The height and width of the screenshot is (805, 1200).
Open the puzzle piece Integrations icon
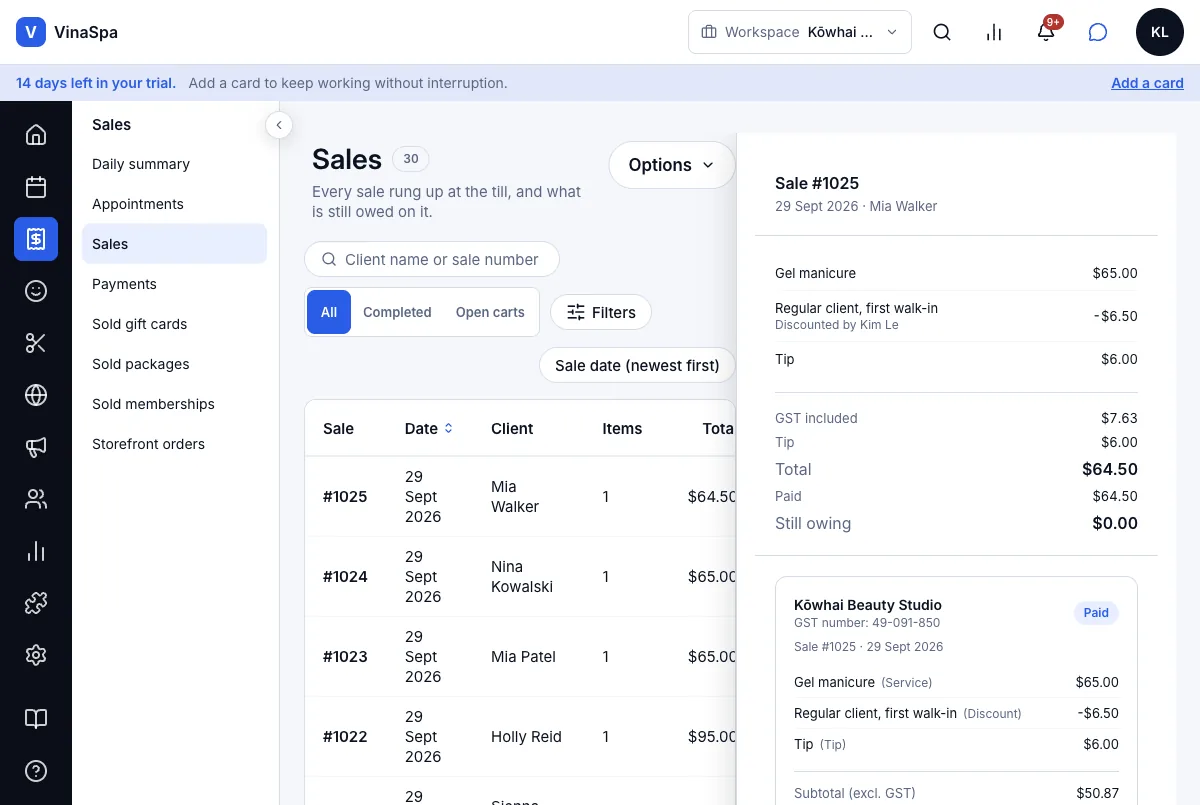[36, 603]
